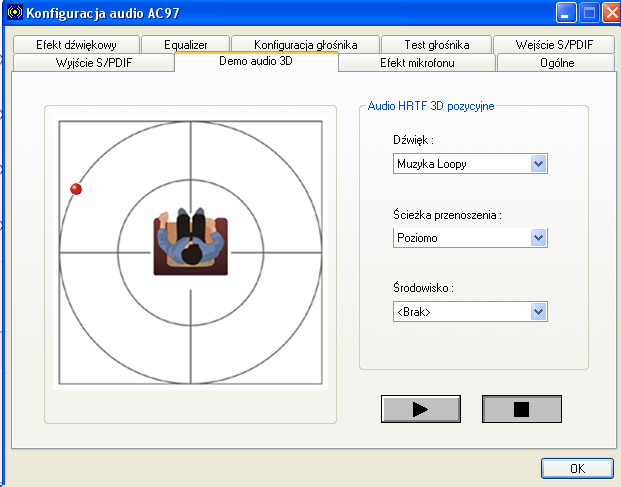Click the red sound source ball

(x=76, y=189)
